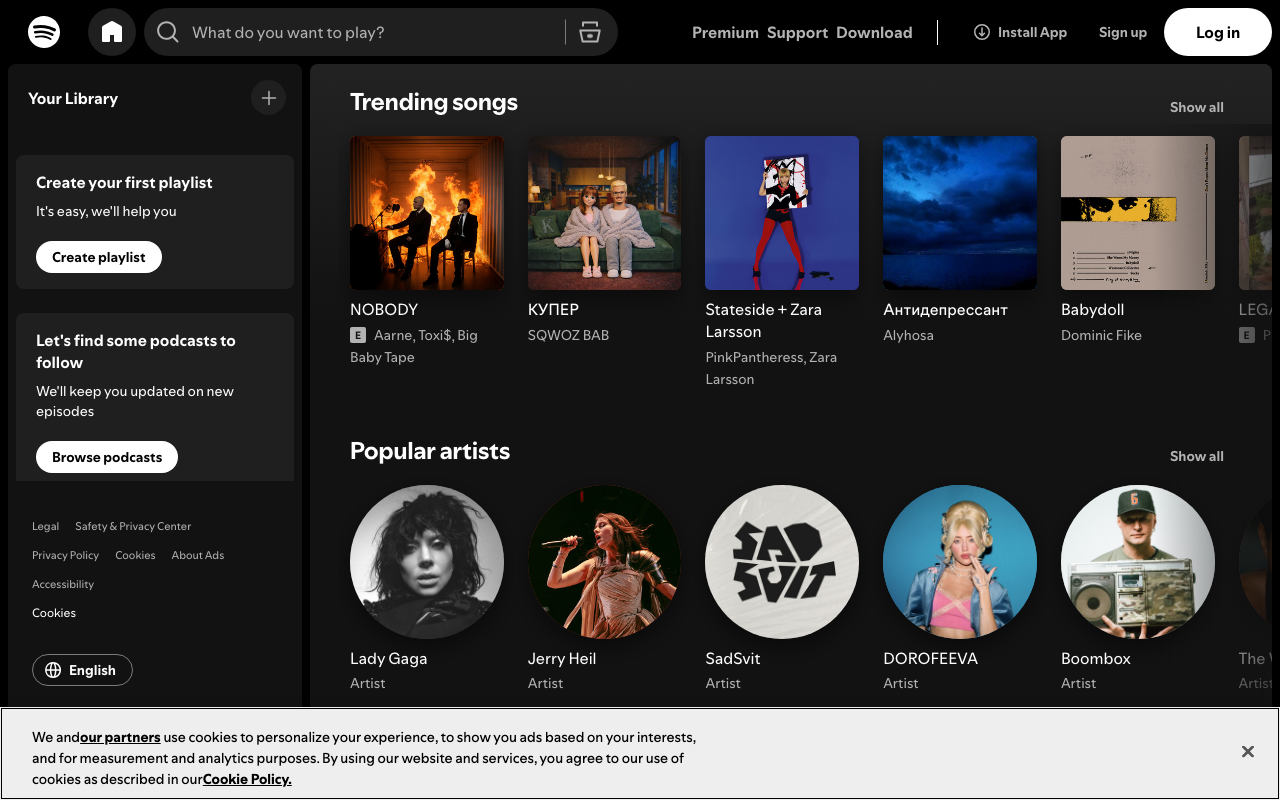Click inside the search input field

[370, 32]
